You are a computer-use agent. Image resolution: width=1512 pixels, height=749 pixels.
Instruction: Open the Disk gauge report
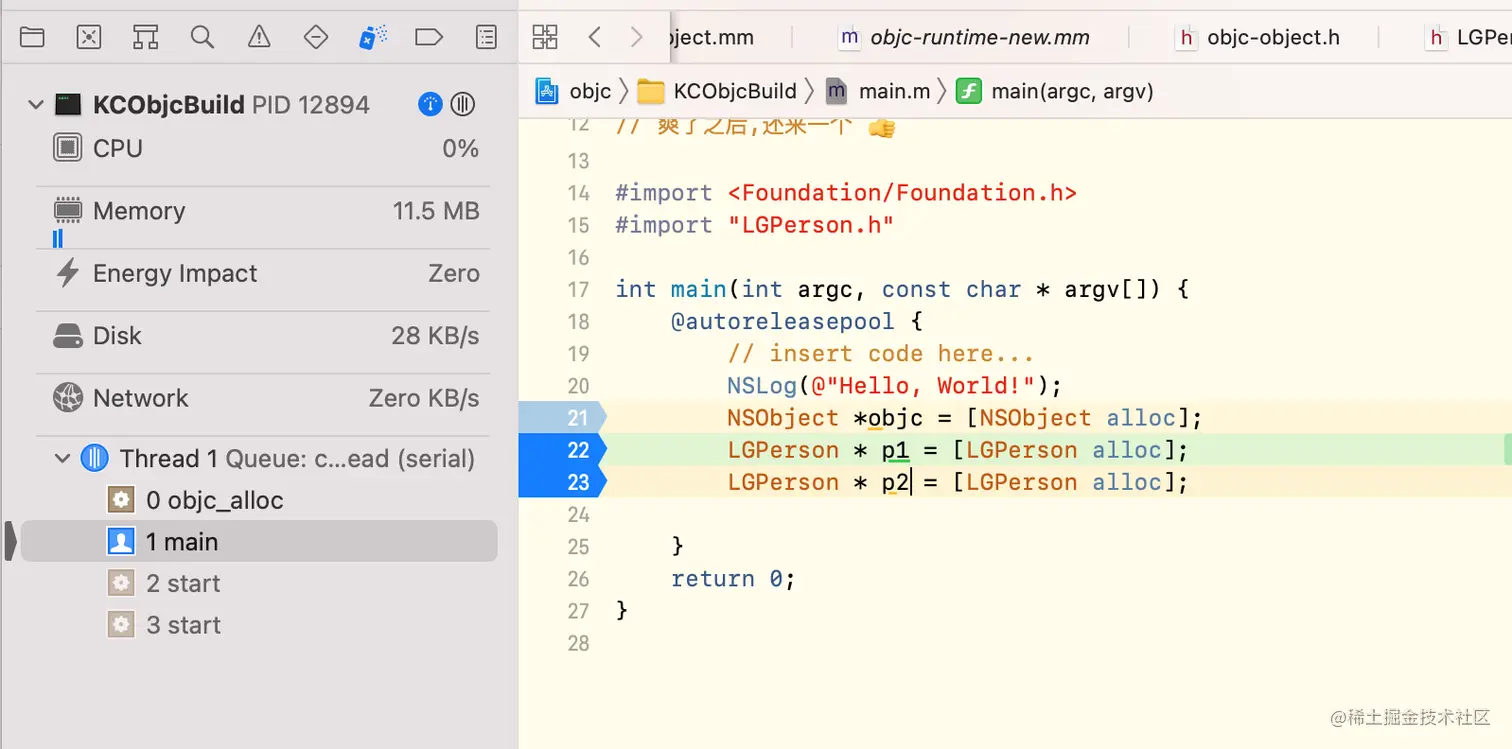pos(266,335)
